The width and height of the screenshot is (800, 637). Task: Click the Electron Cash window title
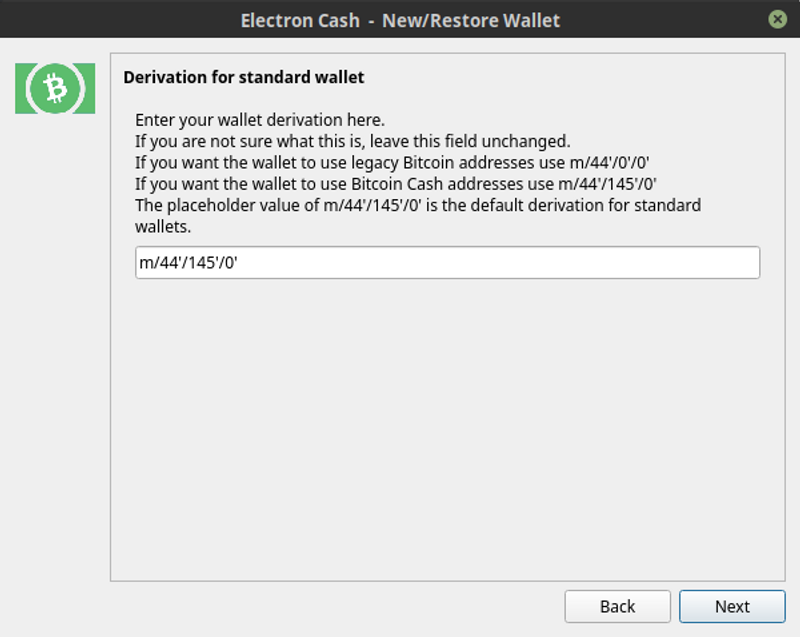(x=400, y=20)
